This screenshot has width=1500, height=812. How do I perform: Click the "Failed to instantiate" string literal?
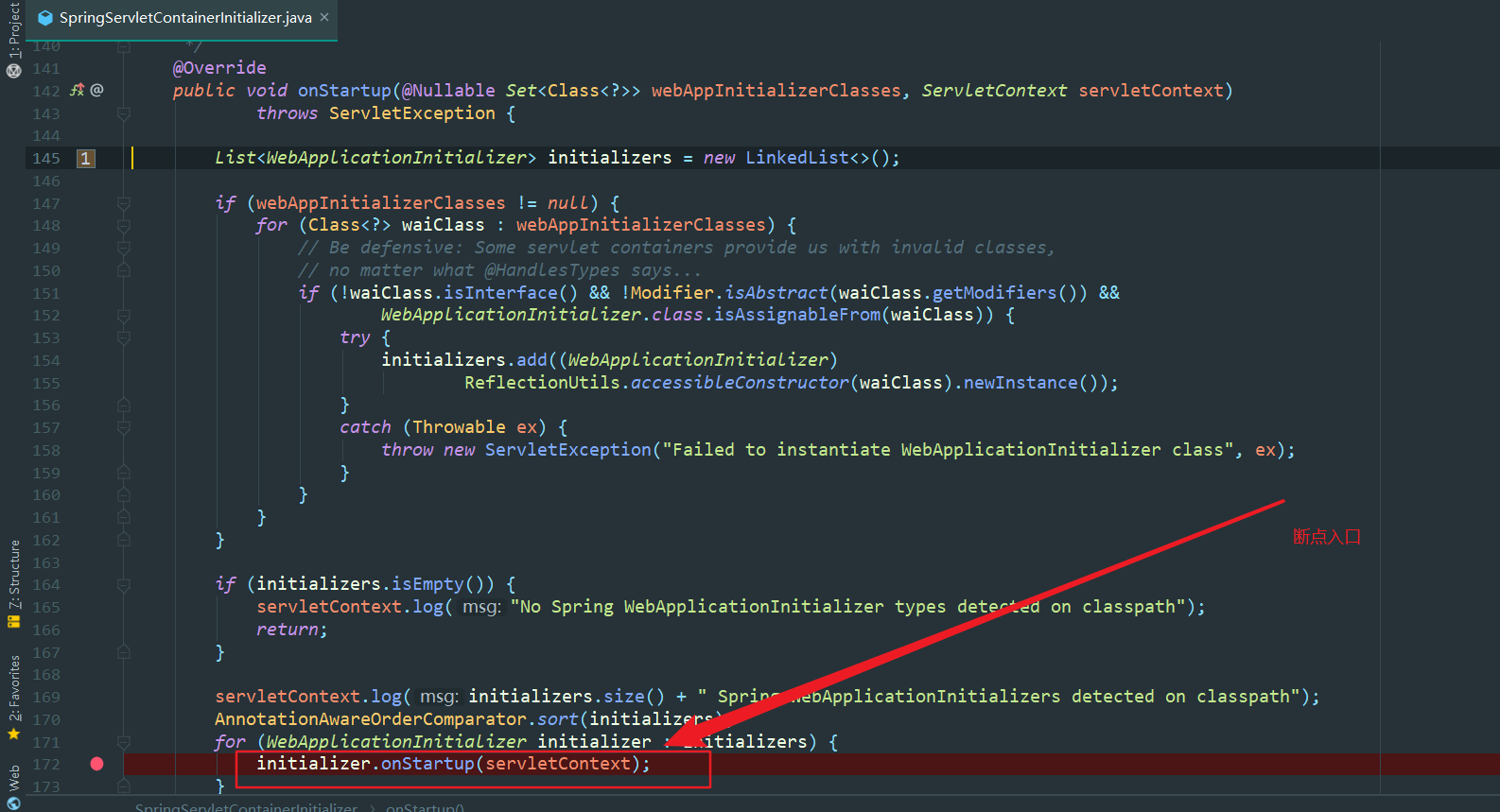click(947, 450)
